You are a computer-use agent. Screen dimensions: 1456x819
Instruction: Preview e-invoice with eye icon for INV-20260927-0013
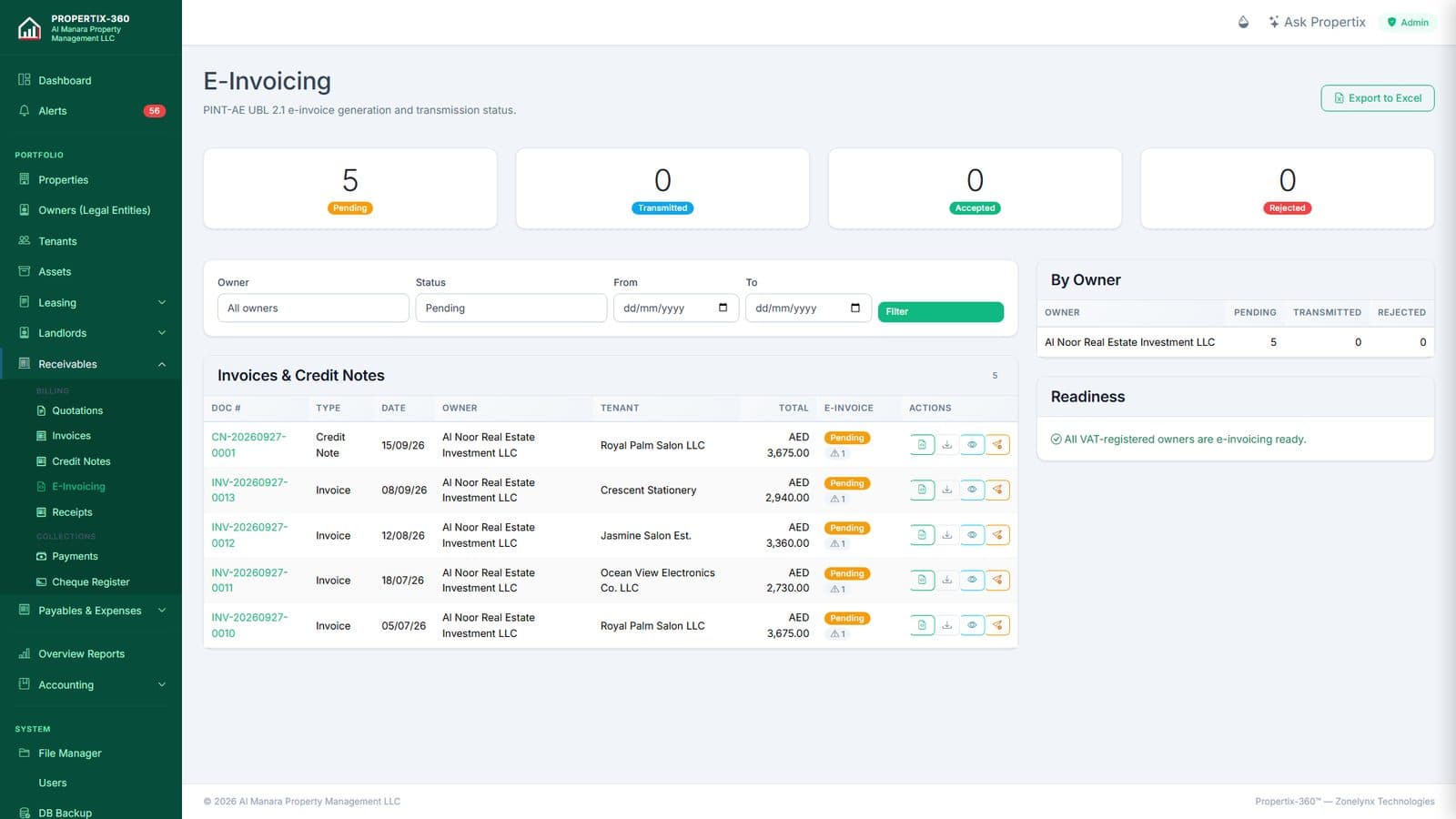tap(972, 490)
